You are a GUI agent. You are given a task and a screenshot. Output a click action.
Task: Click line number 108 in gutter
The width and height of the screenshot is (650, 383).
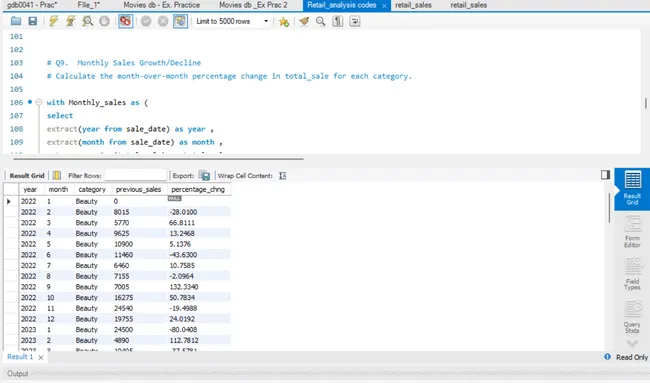(16, 129)
